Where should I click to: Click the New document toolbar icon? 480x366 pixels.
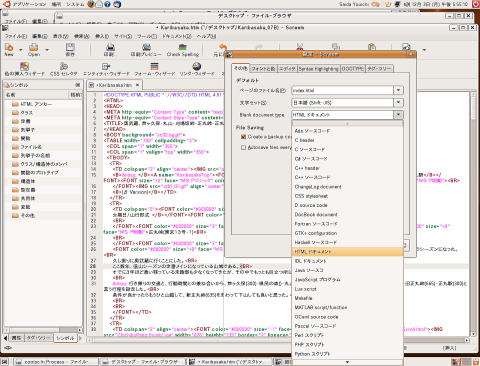pos(9,49)
